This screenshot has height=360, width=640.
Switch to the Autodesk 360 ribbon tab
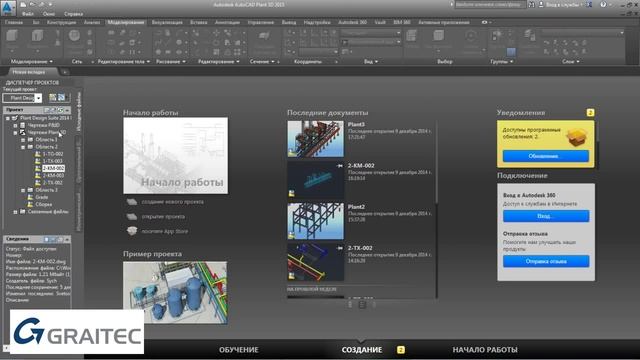point(352,22)
